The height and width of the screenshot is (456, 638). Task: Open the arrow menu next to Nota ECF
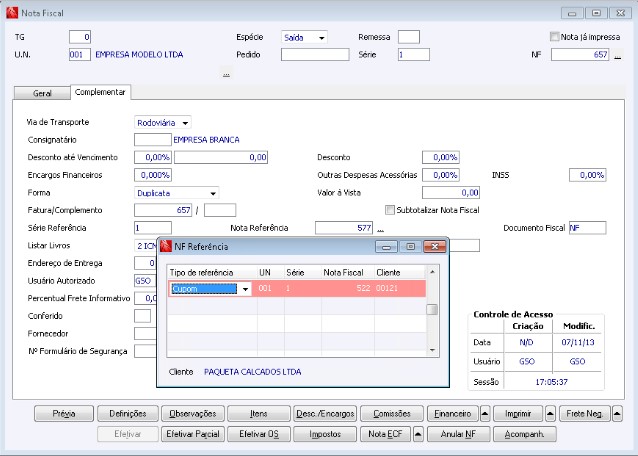click(x=419, y=435)
